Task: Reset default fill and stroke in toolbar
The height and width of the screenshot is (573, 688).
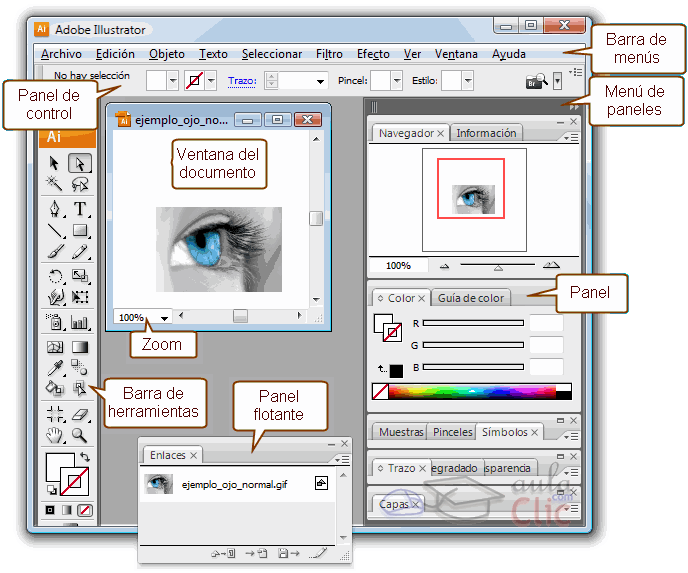Action: 51,490
